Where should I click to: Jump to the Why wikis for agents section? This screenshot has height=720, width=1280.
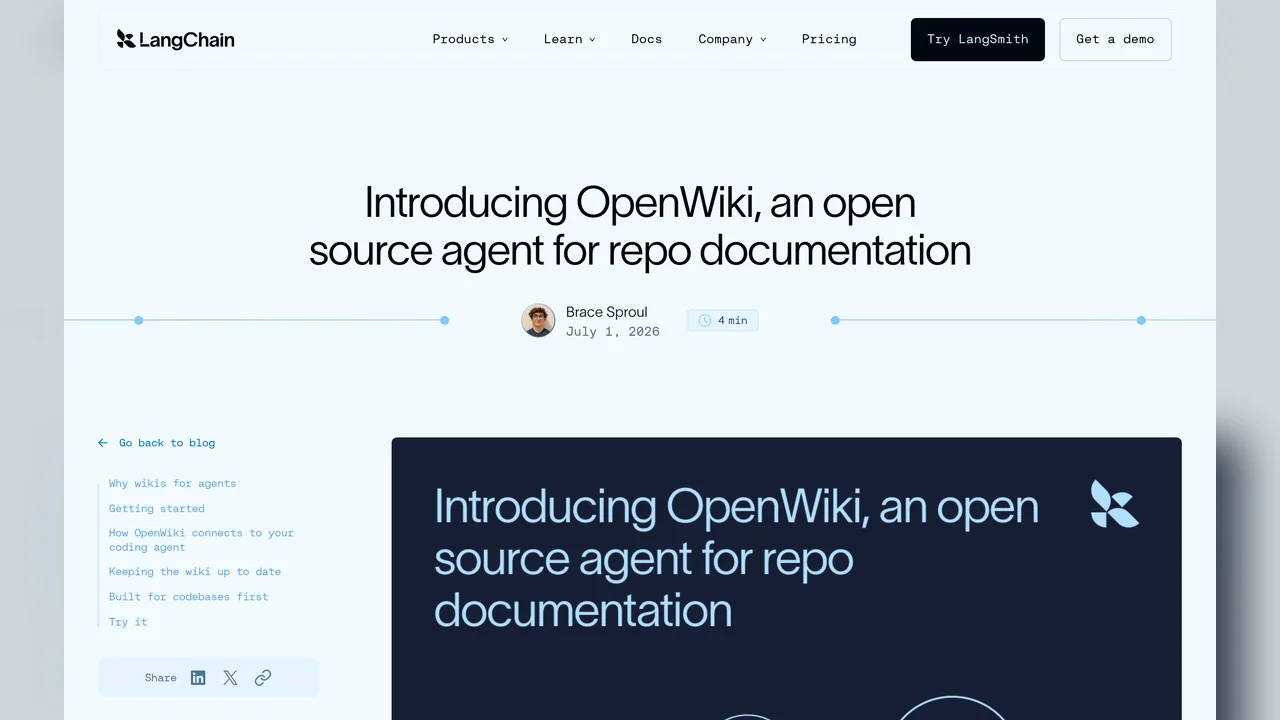[x=173, y=484]
